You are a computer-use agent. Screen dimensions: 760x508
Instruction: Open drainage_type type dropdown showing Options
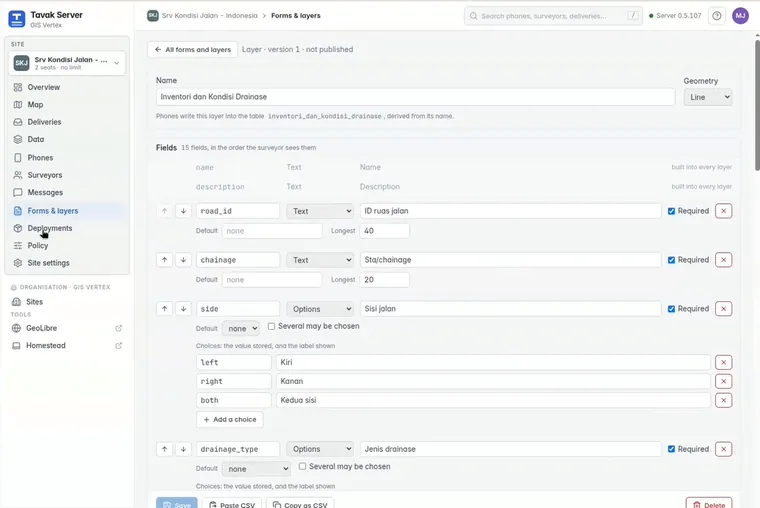click(320, 449)
